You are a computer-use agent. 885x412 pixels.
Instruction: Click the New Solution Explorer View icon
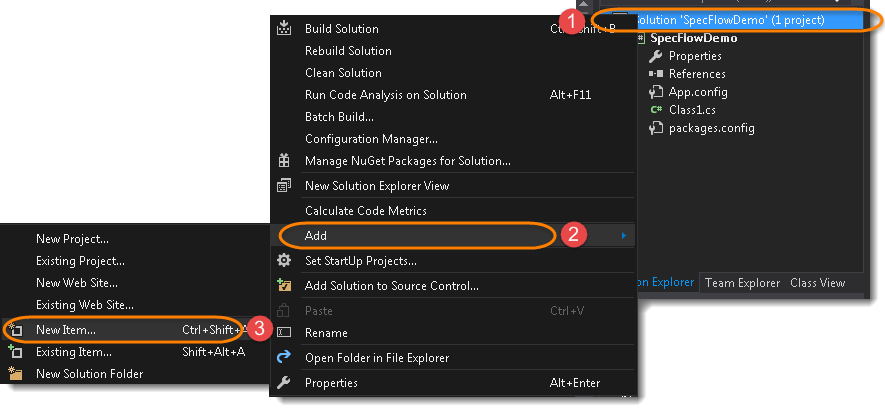pyautogui.click(x=284, y=185)
